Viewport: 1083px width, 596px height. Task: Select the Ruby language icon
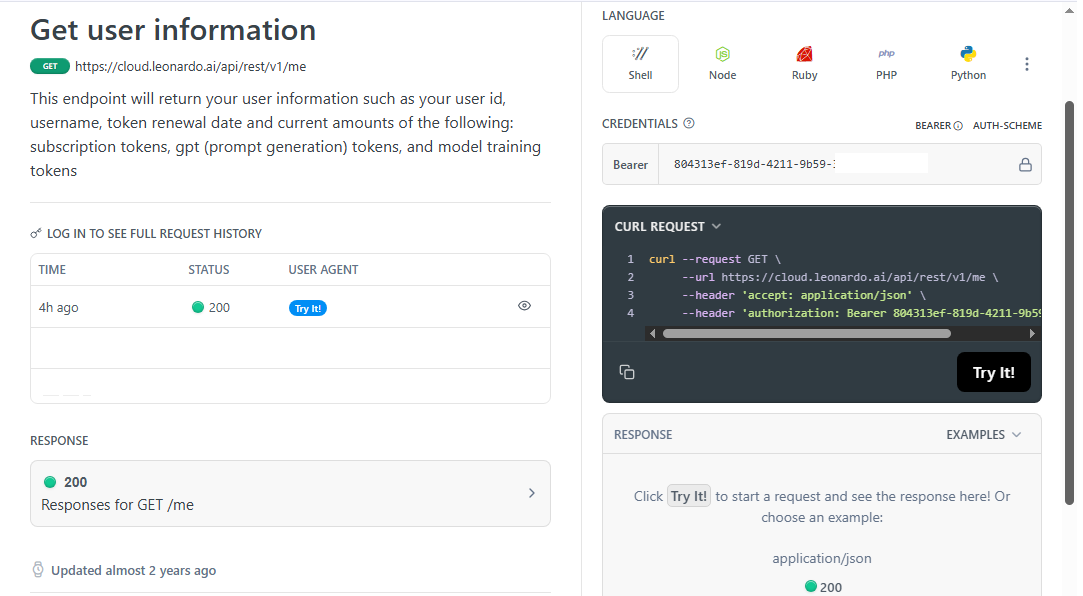coord(805,64)
